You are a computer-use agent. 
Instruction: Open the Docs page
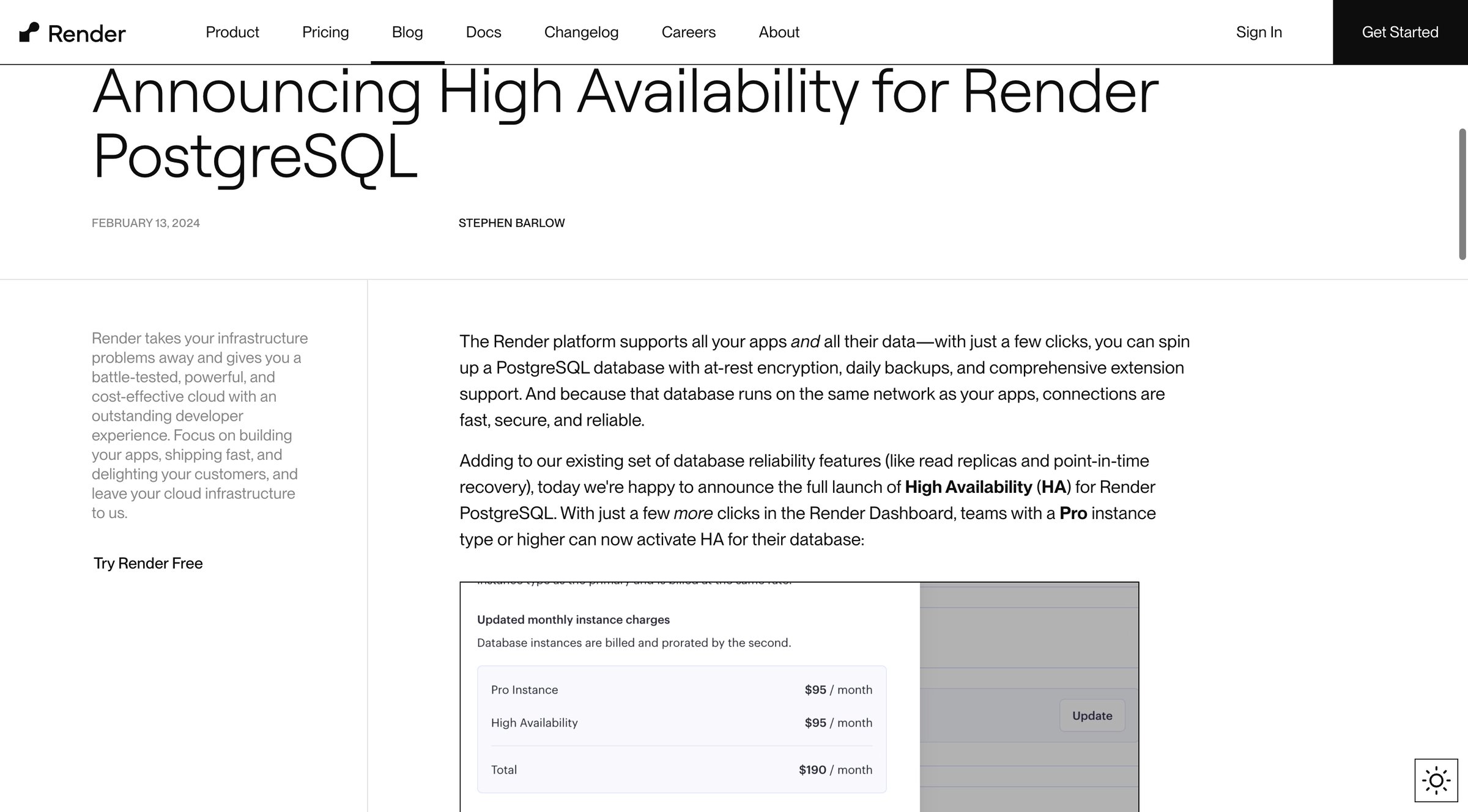pos(483,32)
